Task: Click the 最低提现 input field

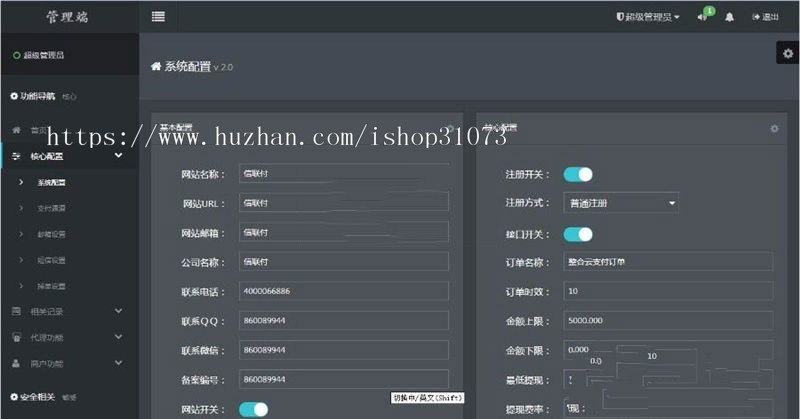Action: click(668, 379)
